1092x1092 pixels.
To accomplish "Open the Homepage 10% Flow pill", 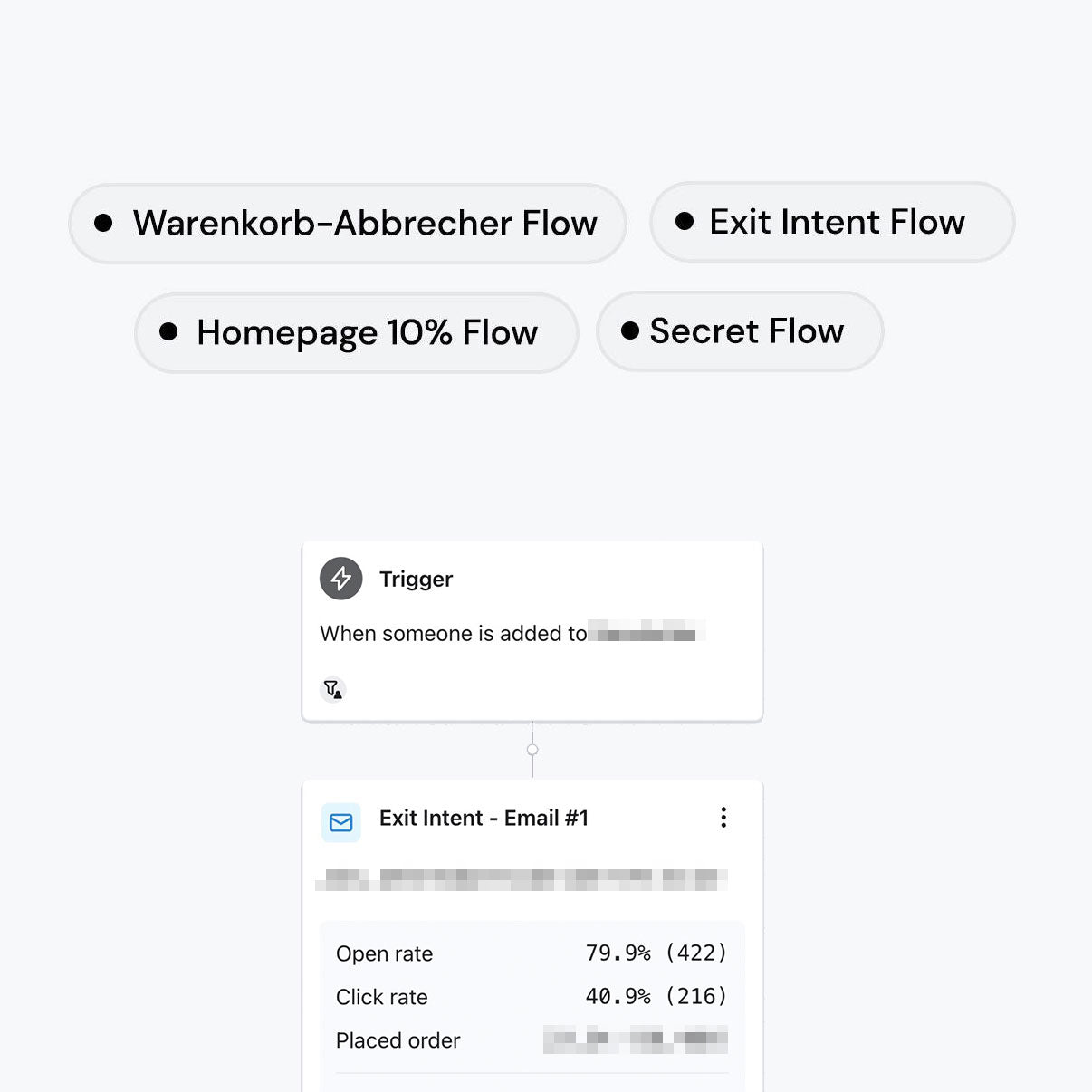I will tap(357, 332).
